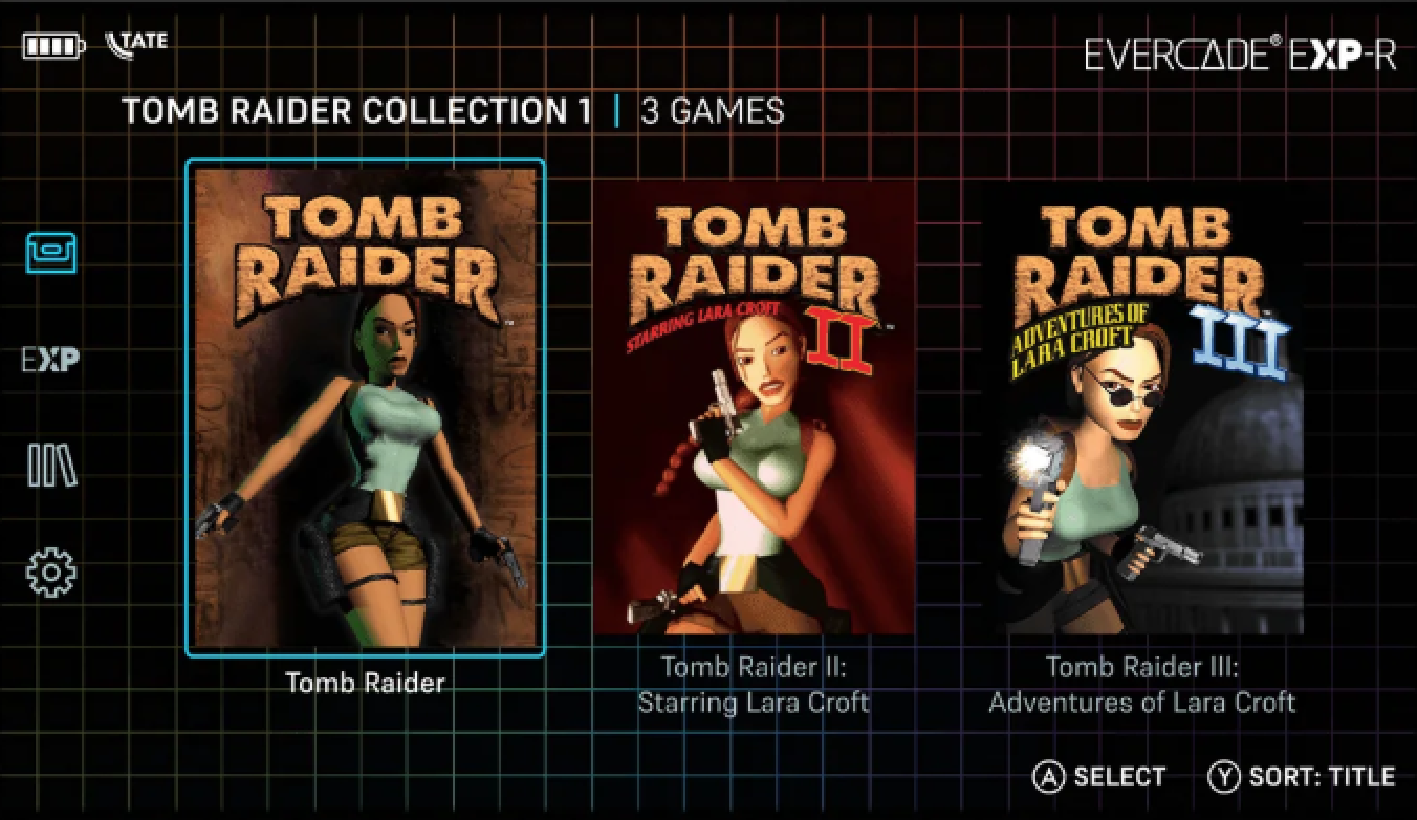Click the 3 GAMES count label
Screen dimensions: 1417x820
712,111
